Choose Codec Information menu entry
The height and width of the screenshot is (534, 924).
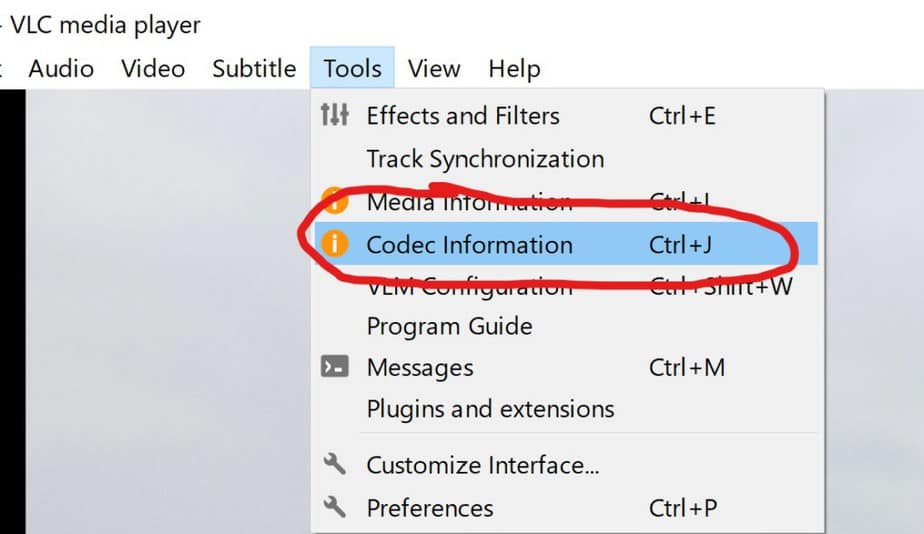click(566, 244)
